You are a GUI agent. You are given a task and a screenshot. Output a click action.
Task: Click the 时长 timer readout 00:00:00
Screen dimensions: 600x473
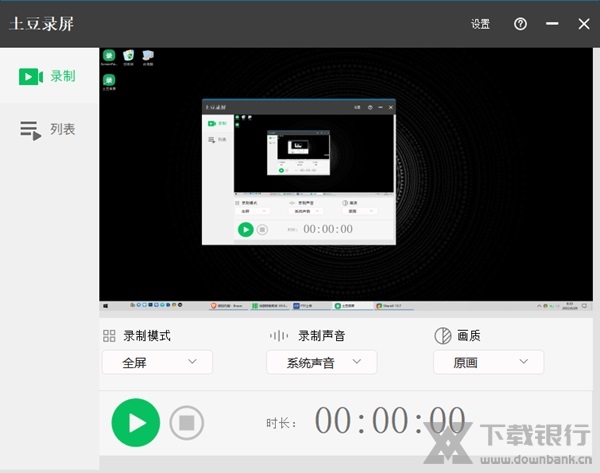[390, 420]
